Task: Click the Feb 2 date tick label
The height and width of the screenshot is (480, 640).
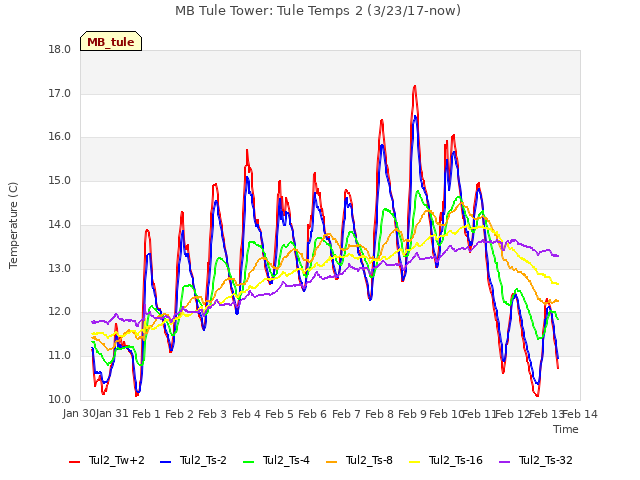Action: [x=179, y=414]
